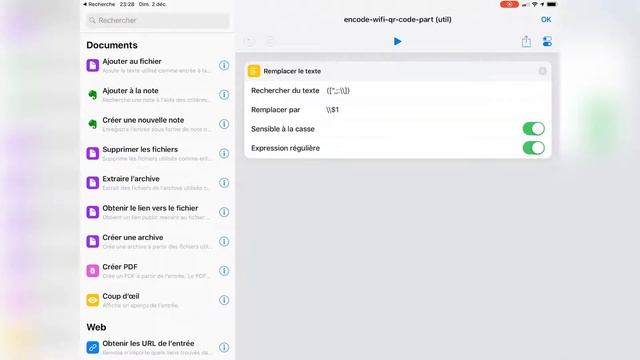Show info for Créer une archive
Viewport: 640px width, 360px height.
point(224,242)
